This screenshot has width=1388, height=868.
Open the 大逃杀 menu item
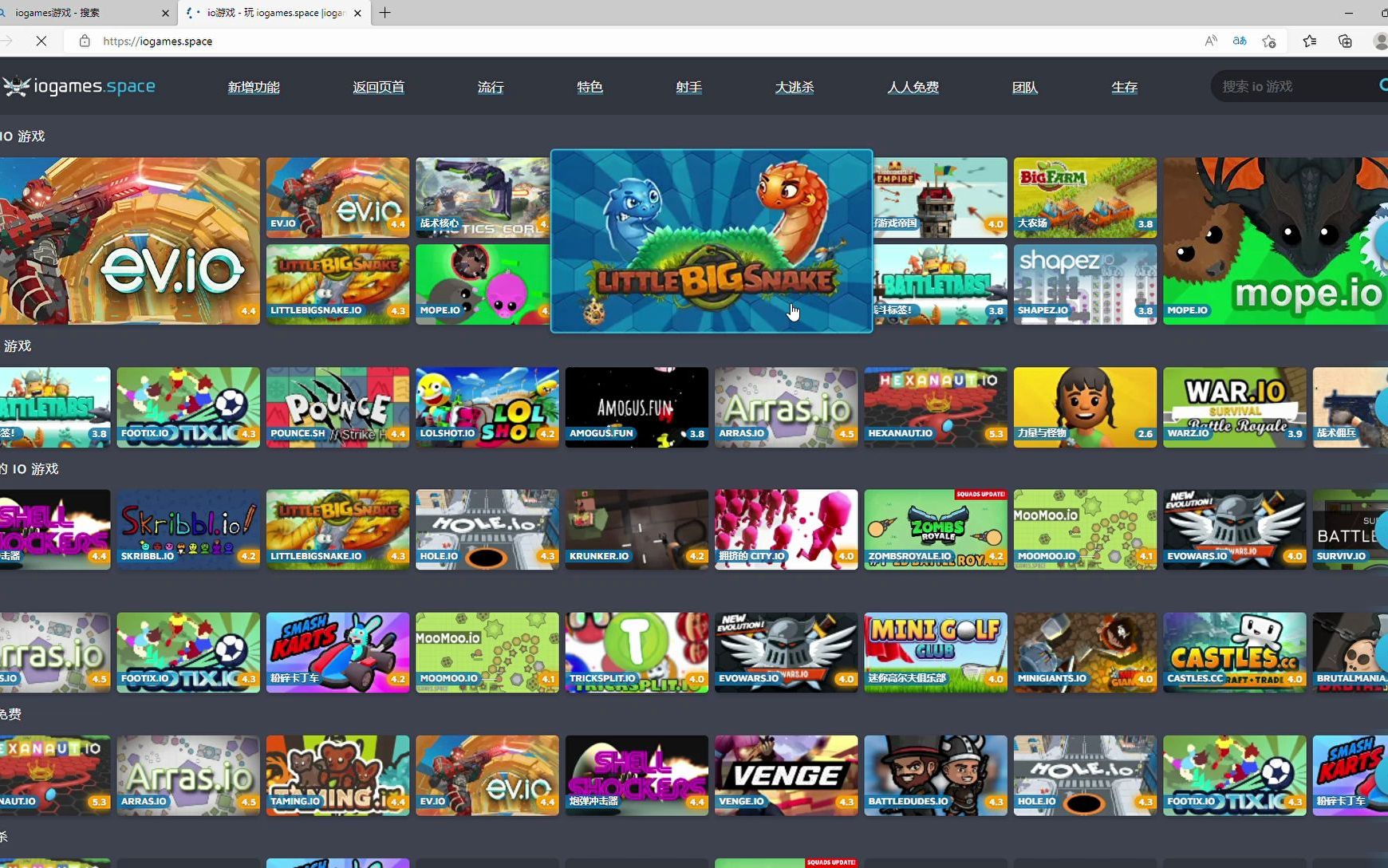pyautogui.click(x=795, y=87)
